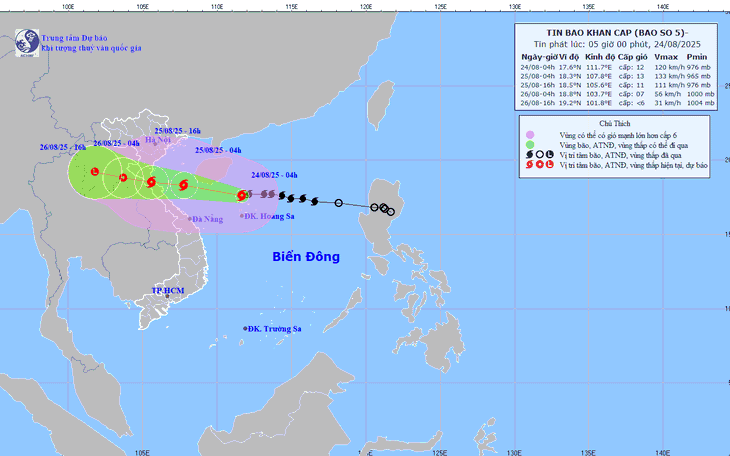The width and height of the screenshot is (730, 456).
Task: Click the '100E' longitude axis label
Action: [x=68, y=7]
